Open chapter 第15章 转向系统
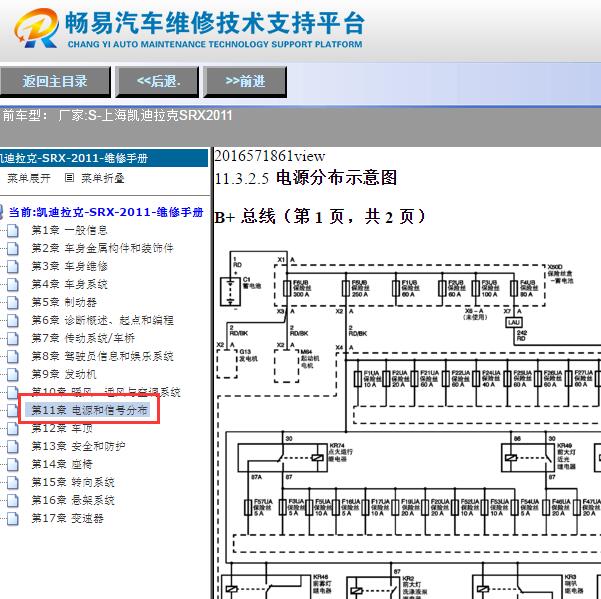Screen dimensions: 601x599 pos(73,482)
